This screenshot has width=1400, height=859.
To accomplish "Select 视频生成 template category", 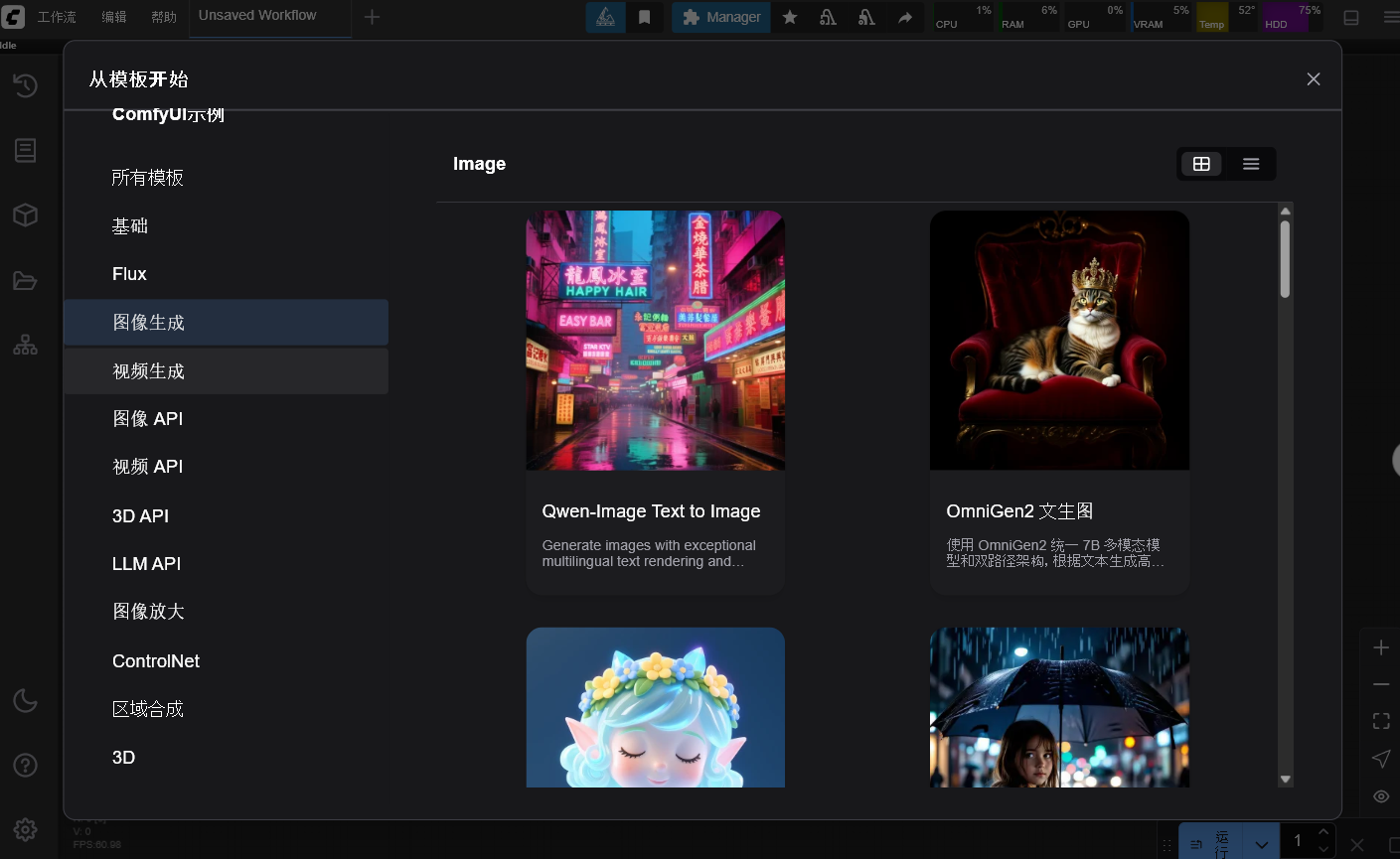I will (227, 371).
